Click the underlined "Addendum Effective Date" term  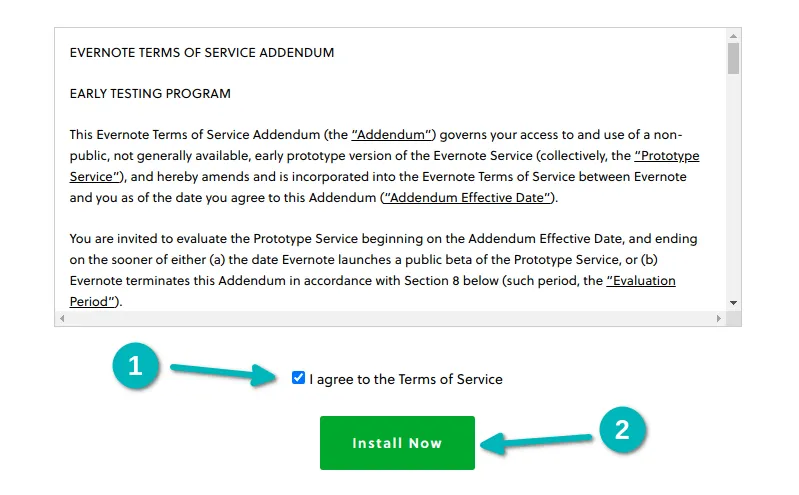tap(468, 198)
